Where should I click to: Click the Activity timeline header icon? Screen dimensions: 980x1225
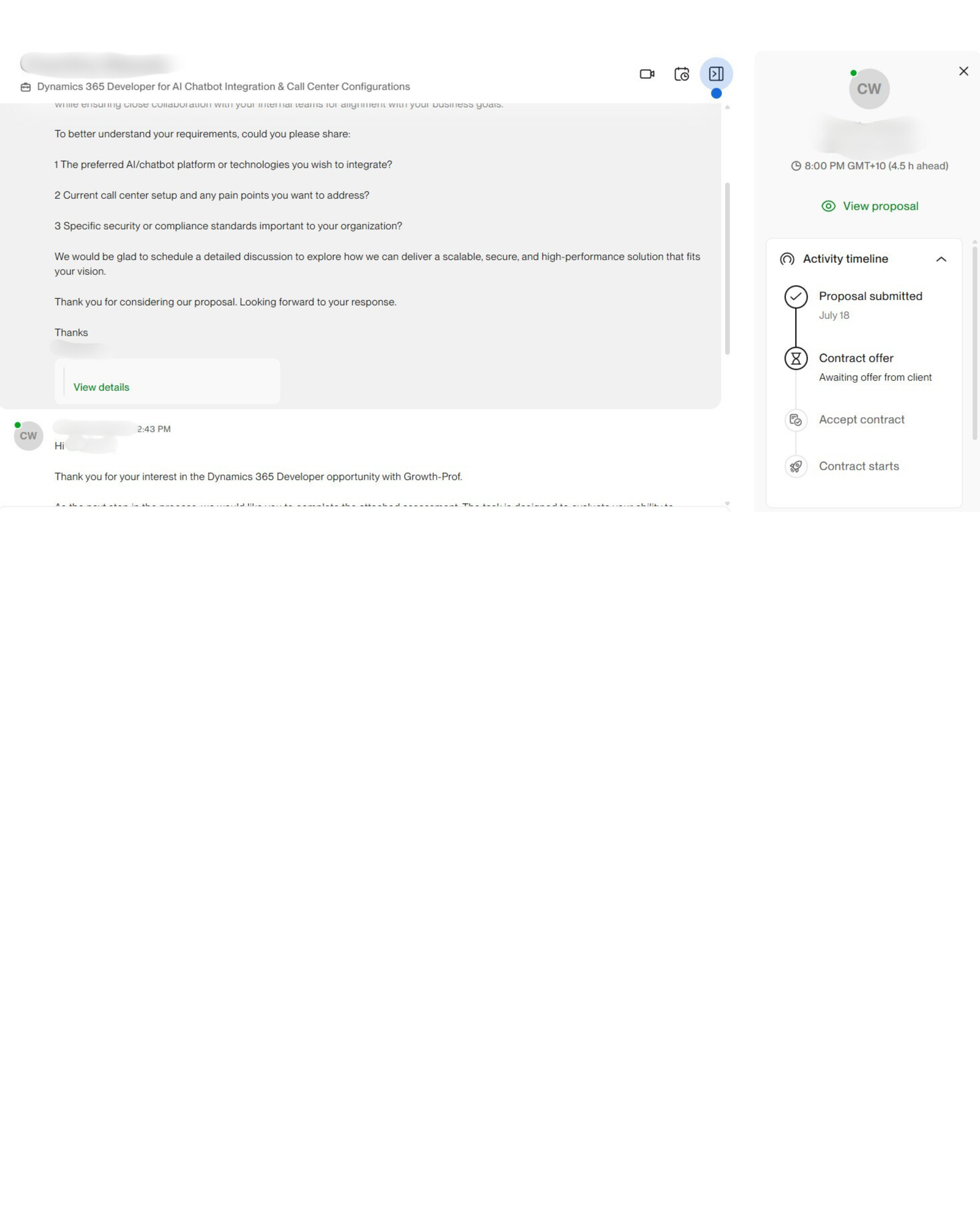coord(787,259)
